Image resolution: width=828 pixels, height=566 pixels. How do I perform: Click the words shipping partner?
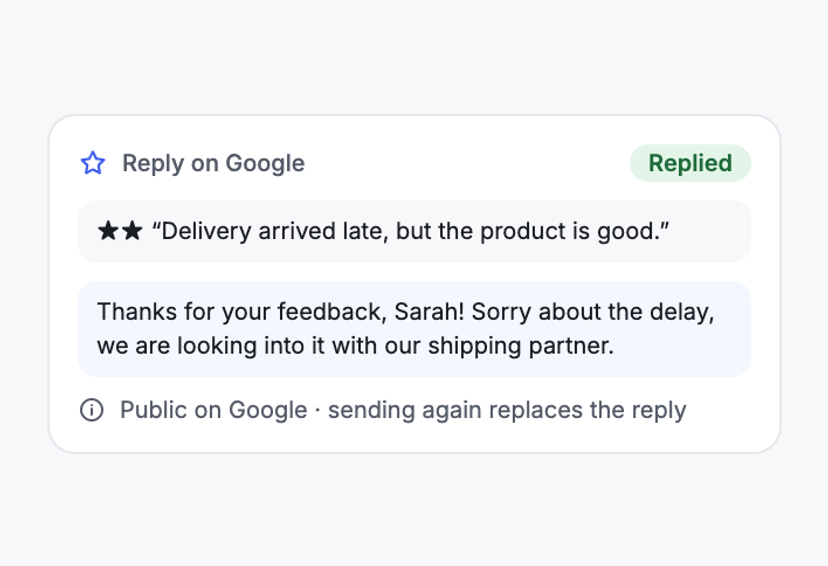(521, 346)
